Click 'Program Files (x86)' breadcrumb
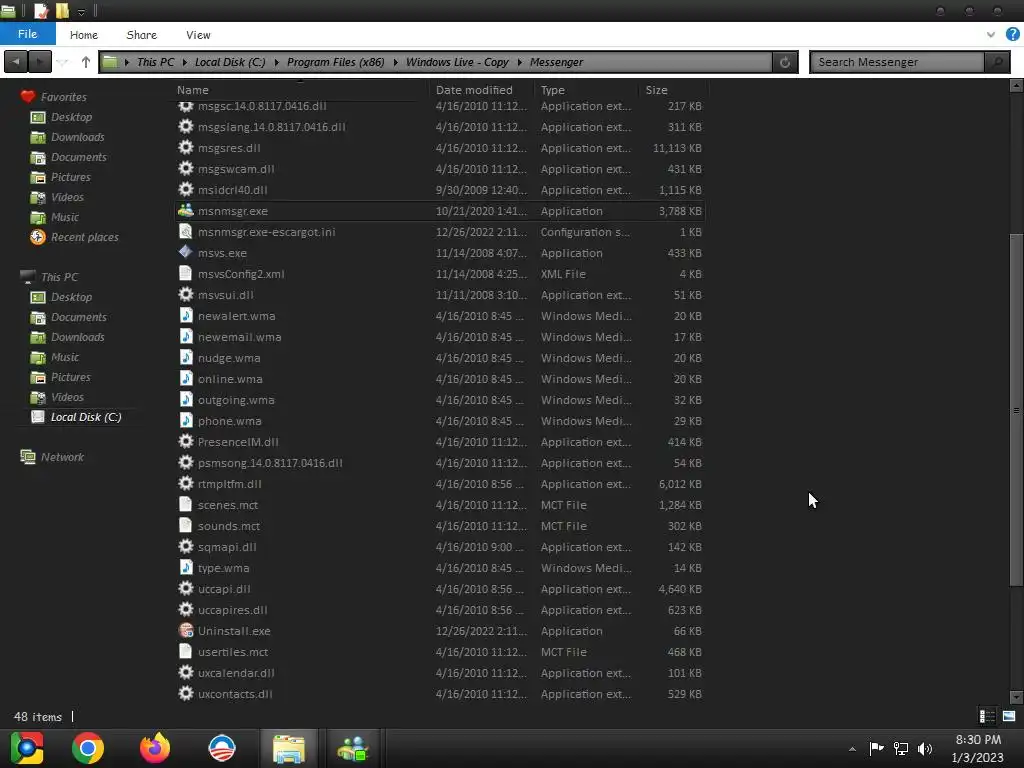 pos(336,62)
